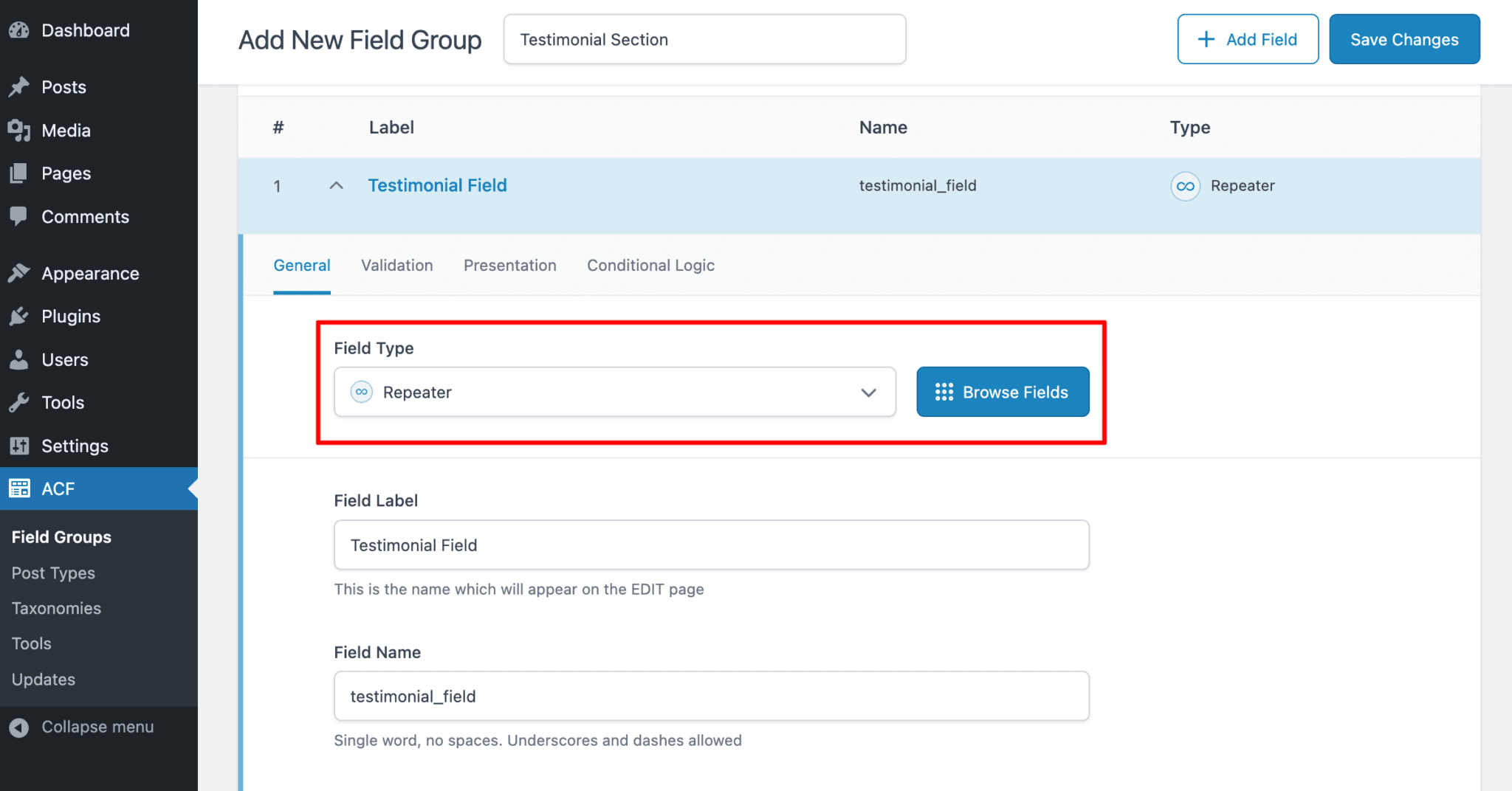Click the Save Changes button
The height and width of the screenshot is (791, 1512).
1403,38
